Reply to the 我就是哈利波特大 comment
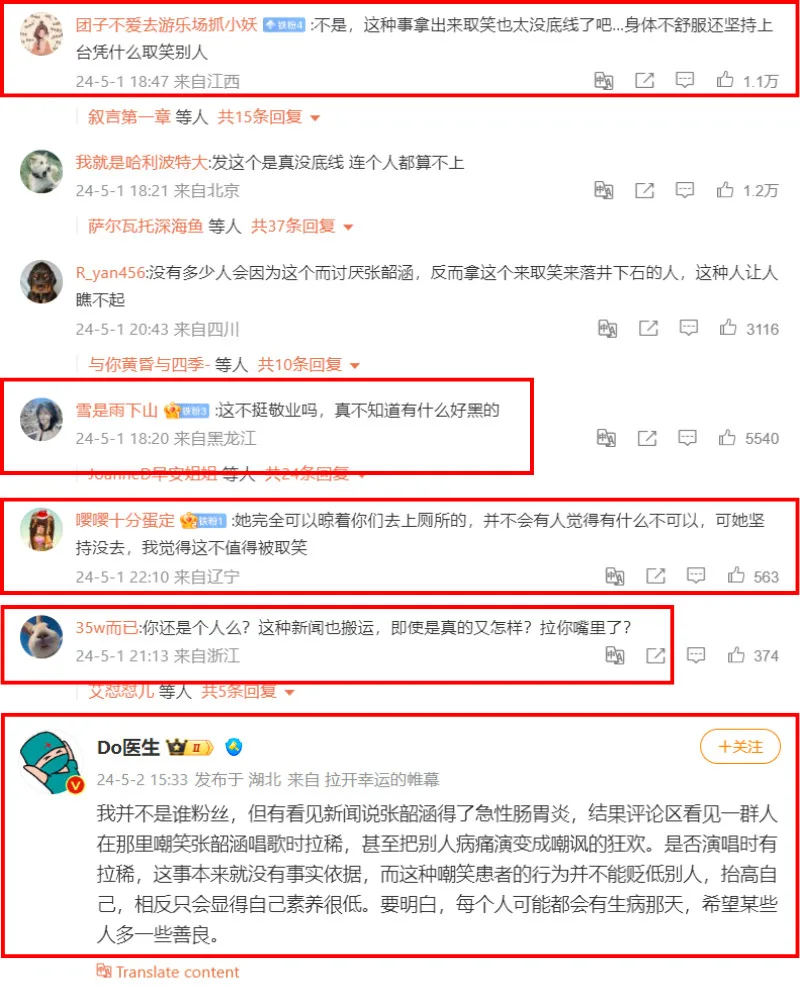Image resolution: width=800 pixels, height=995 pixels. coord(685,190)
